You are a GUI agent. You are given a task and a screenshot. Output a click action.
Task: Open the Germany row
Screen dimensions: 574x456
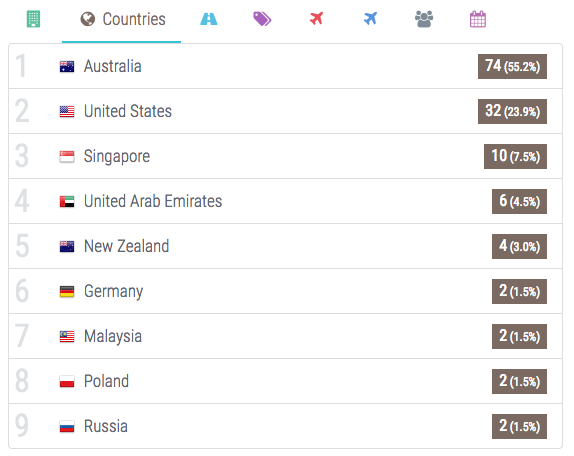click(286, 291)
